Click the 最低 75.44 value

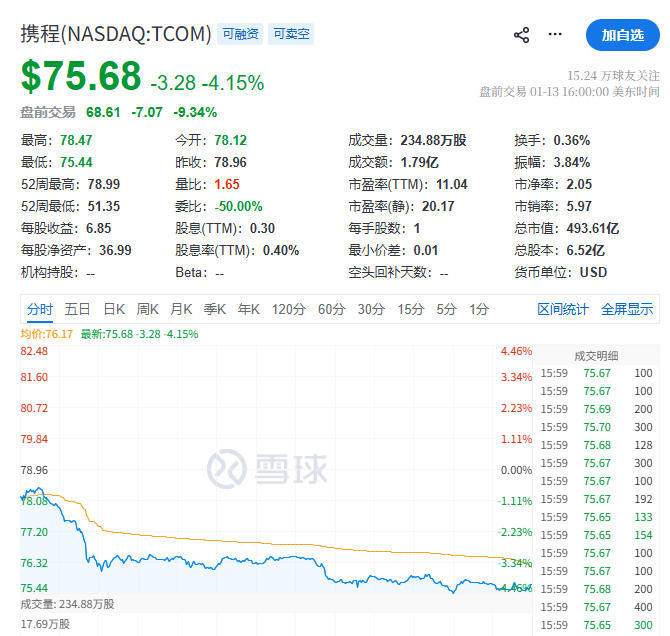click(76, 162)
